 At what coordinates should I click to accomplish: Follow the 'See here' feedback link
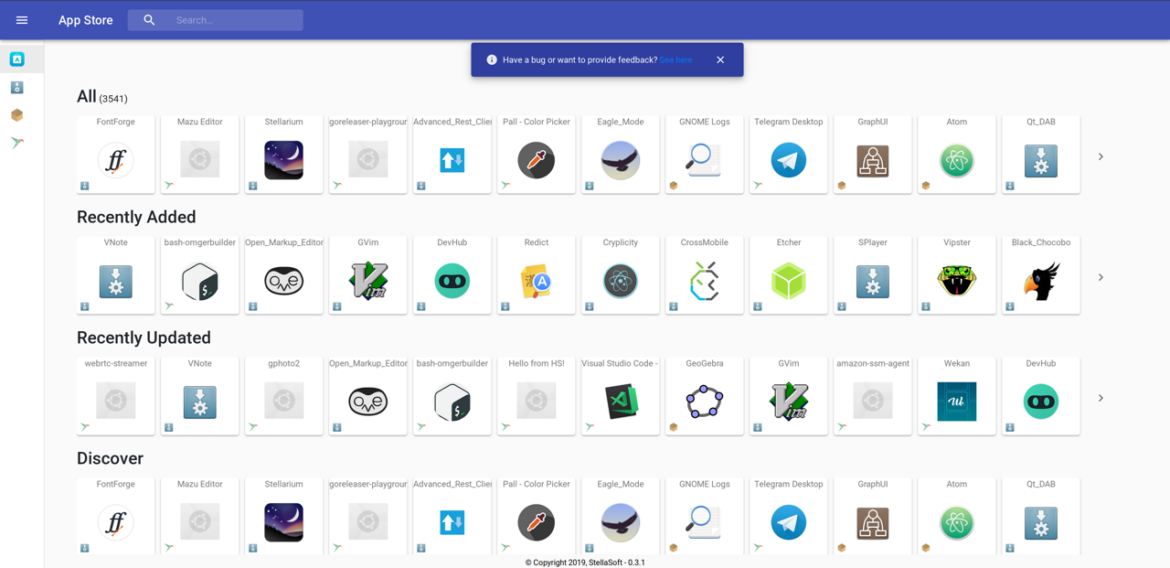tap(676, 60)
